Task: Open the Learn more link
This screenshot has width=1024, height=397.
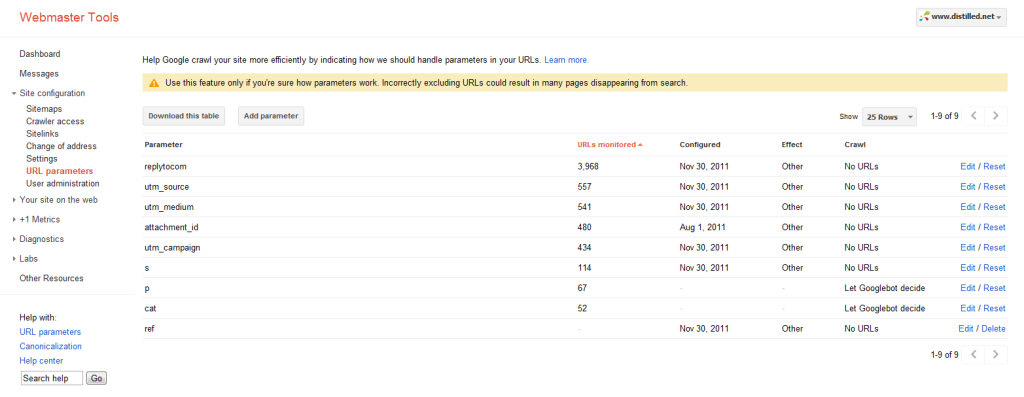Action: tap(566, 60)
